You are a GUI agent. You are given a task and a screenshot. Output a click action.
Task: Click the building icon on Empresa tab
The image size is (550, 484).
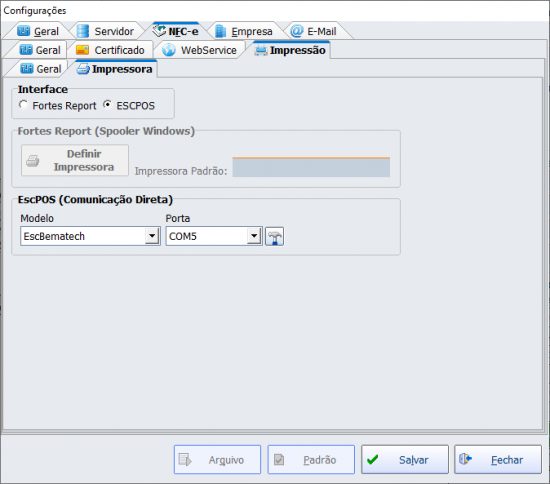pyautogui.click(x=220, y=31)
